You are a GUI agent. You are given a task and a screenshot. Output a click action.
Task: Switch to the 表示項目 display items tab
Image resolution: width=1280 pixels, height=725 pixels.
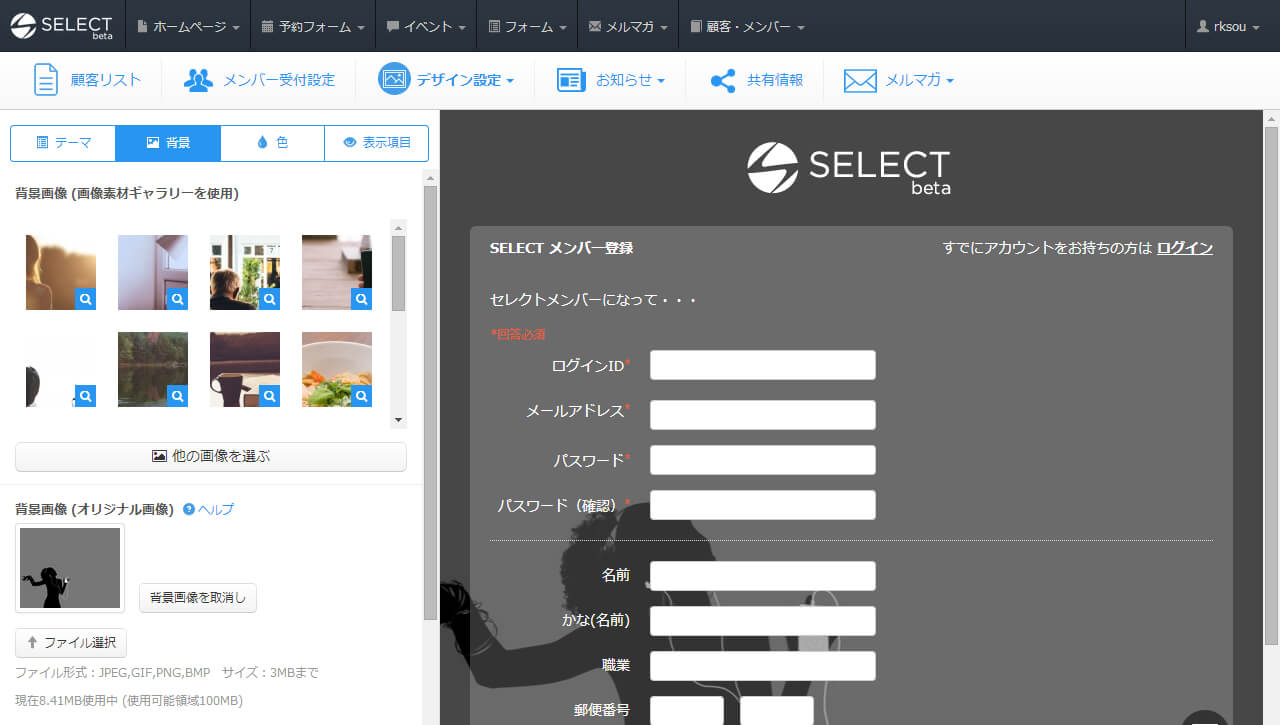376,143
